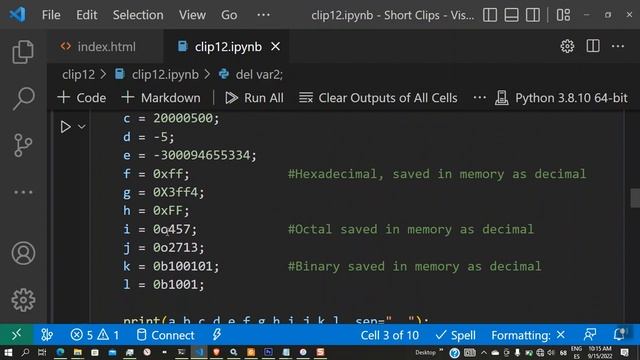Screen dimensions: 640x360
Task: Run the current cell play button
Action: 65,127
